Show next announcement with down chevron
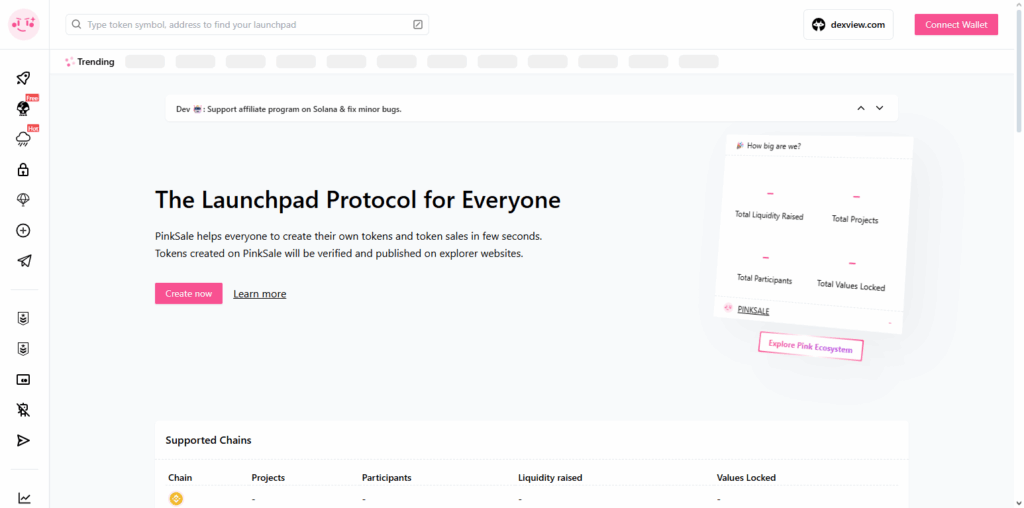Image resolution: width=1024 pixels, height=508 pixels. (x=880, y=108)
